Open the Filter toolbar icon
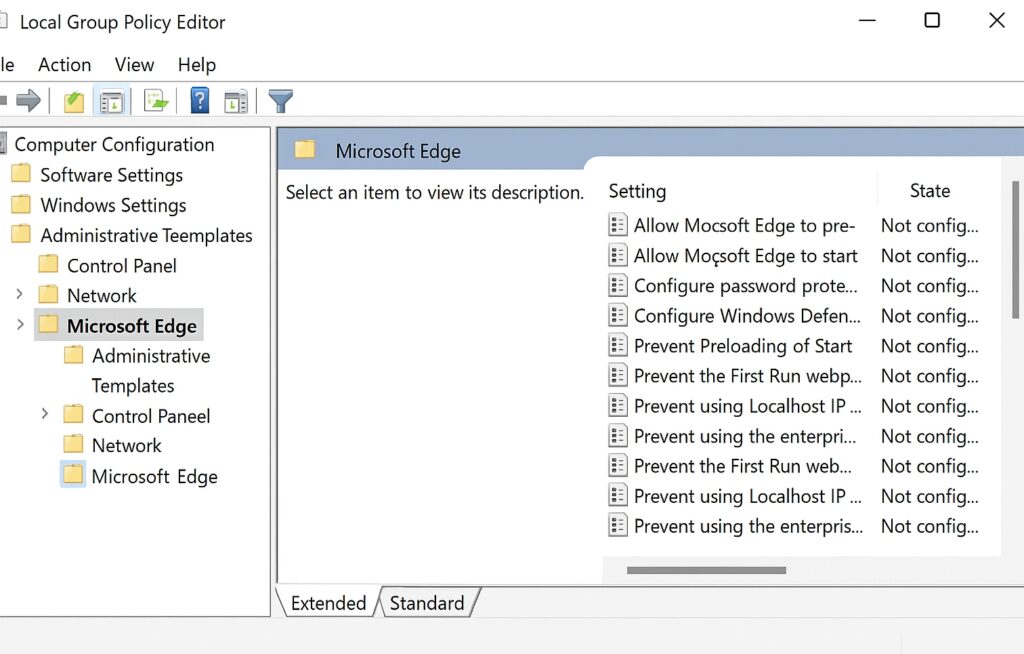The width and height of the screenshot is (1024, 654). click(280, 100)
